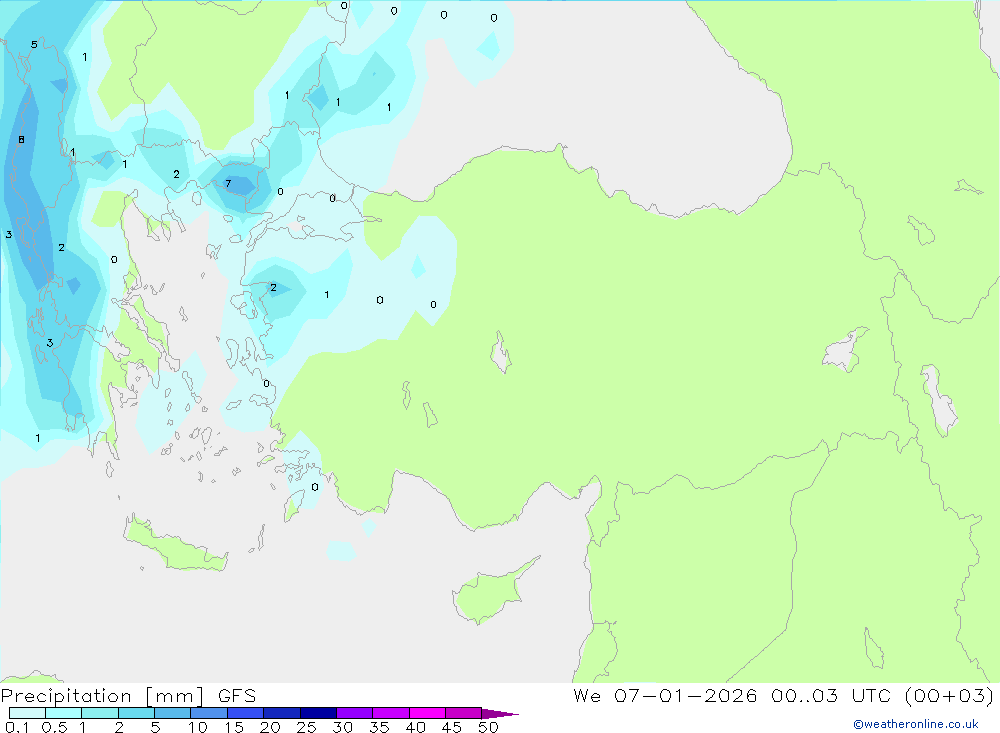Click the '7' precipitation value on map
This screenshot has width=1000, height=733.
pyautogui.click(x=228, y=184)
